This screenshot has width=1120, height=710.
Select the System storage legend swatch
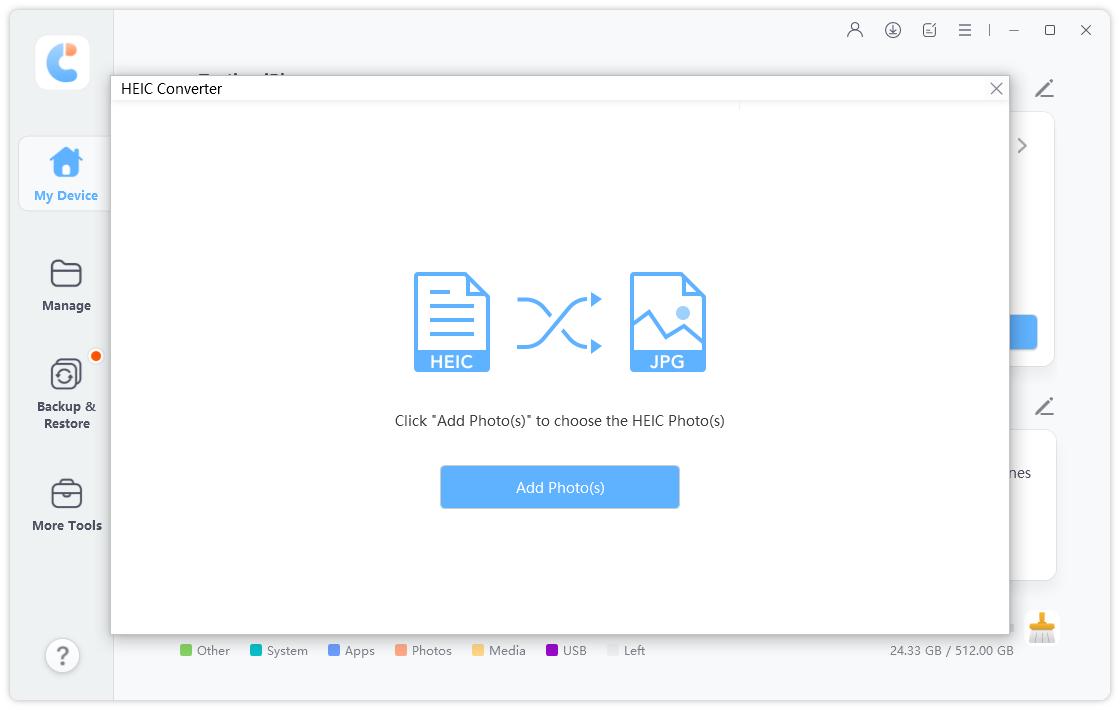[x=256, y=650]
